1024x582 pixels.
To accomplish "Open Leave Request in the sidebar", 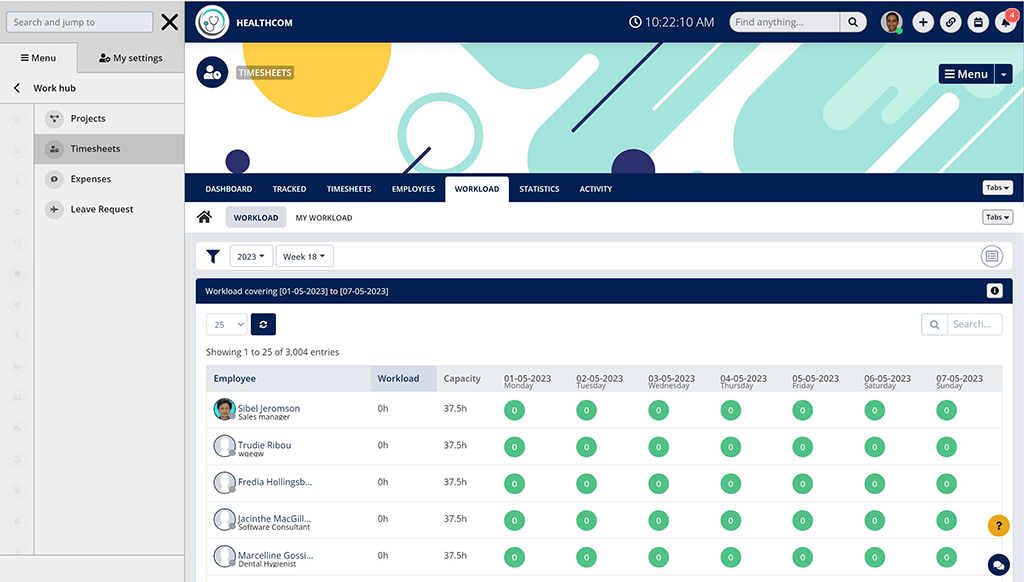I will tap(109, 209).
